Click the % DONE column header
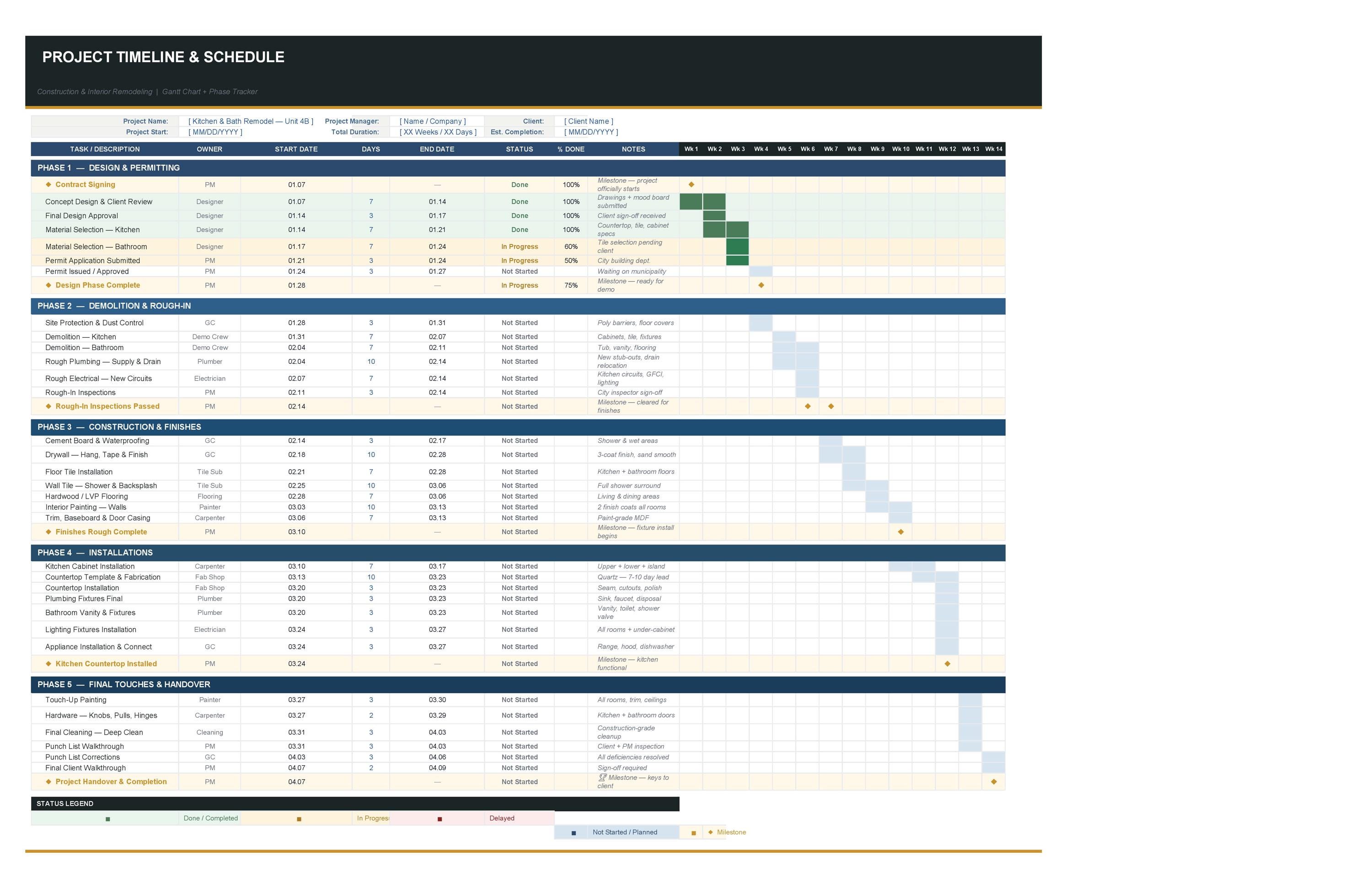The height and width of the screenshot is (888, 1372). point(571,149)
